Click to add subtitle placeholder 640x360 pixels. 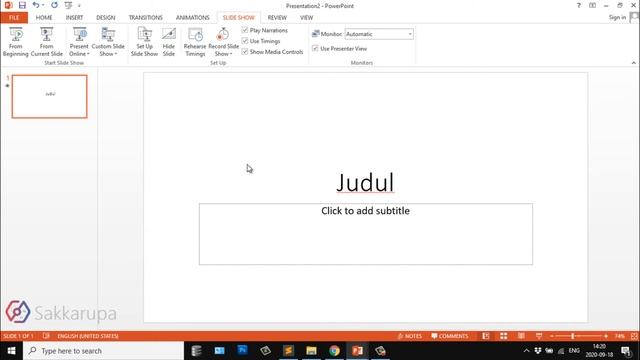(366, 234)
